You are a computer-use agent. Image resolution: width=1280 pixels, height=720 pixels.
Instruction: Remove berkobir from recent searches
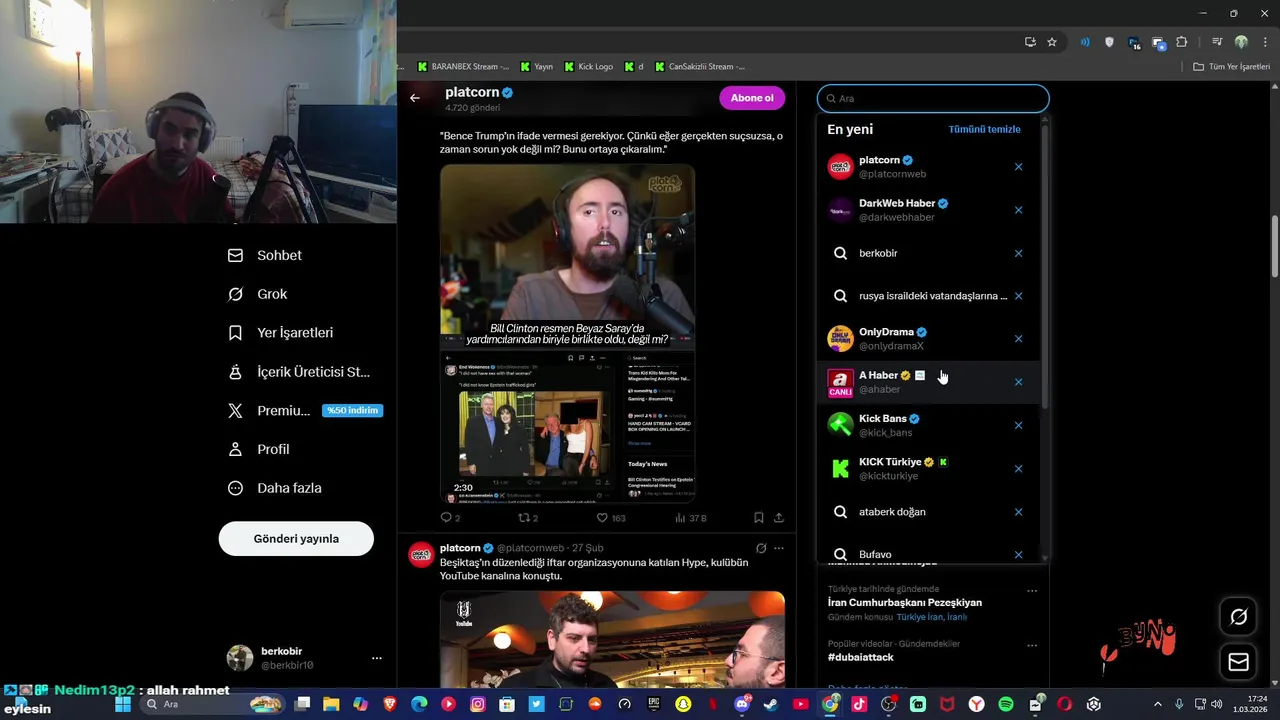[1018, 253]
